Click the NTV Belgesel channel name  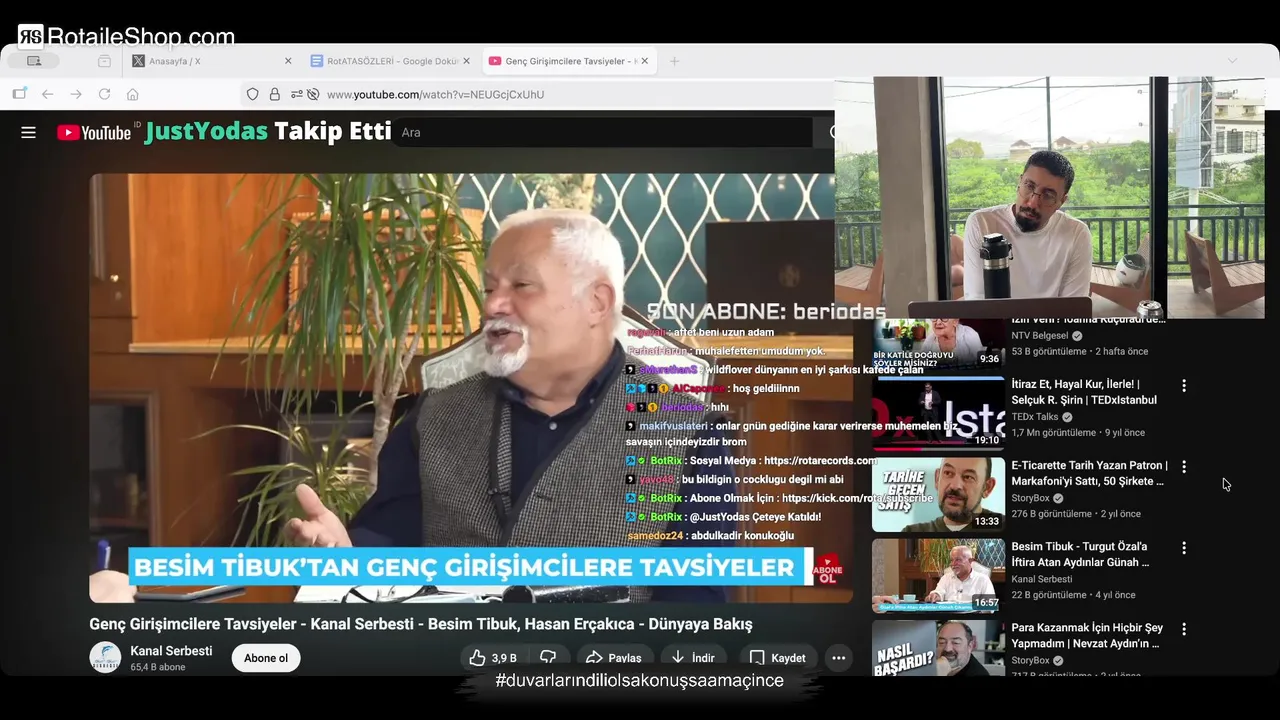tap(1039, 336)
